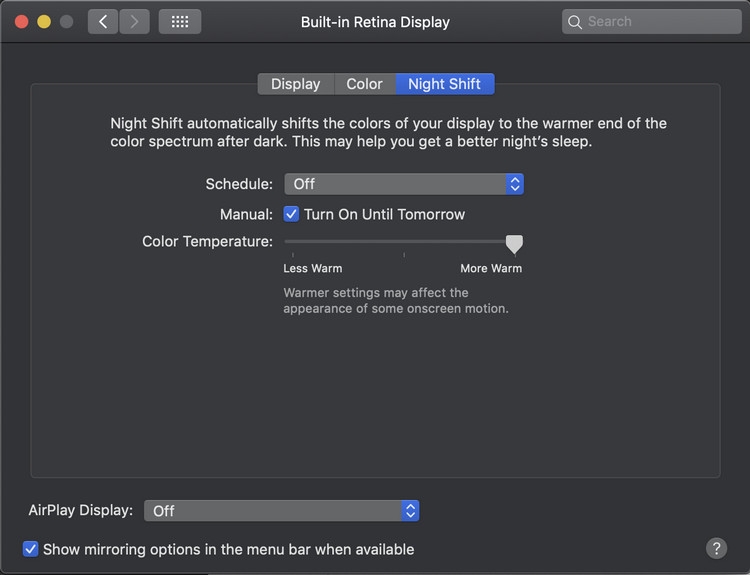The width and height of the screenshot is (750, 575).
Task: Switch to the Display tab
Action: 295,84
